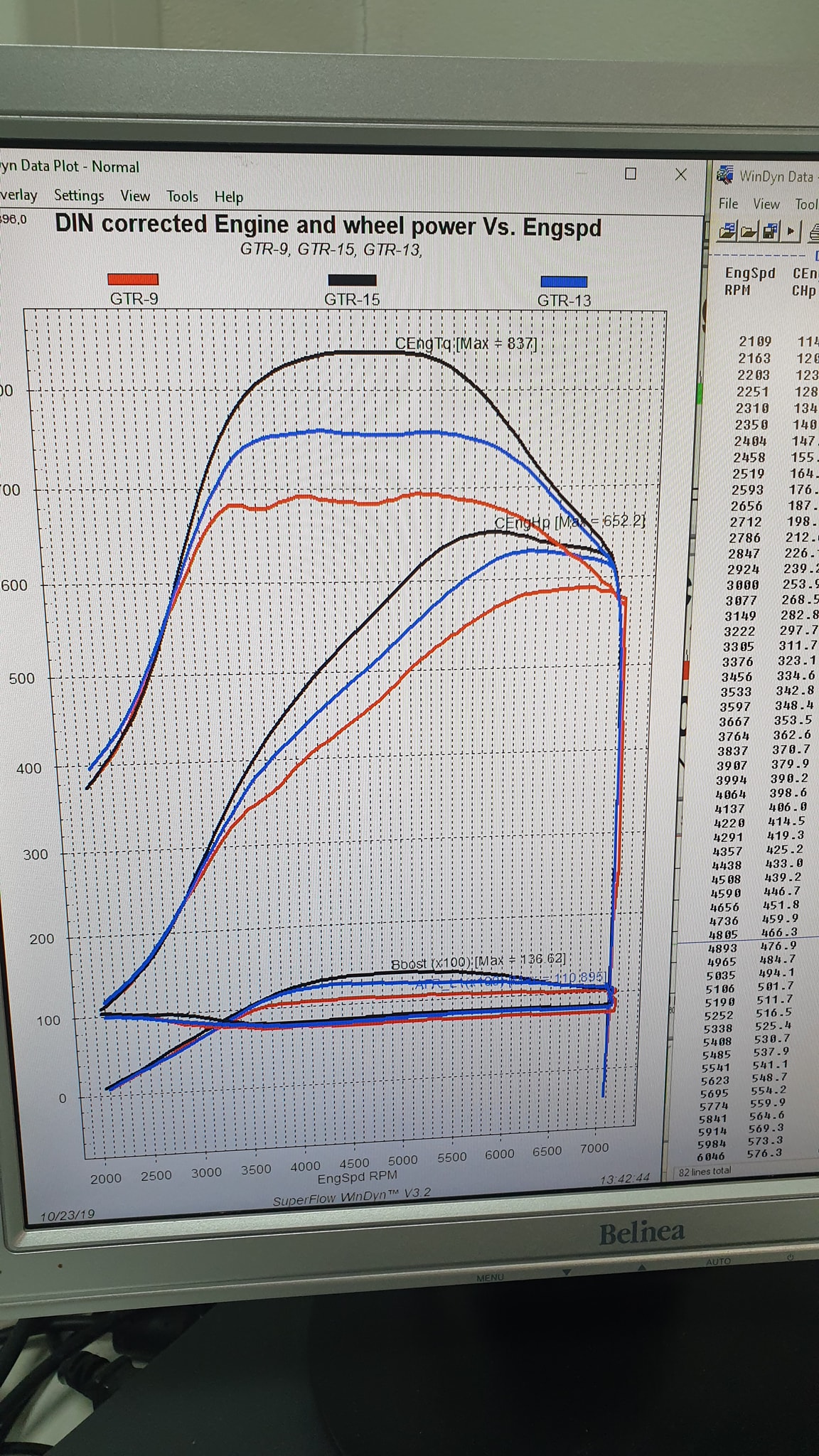The height and width of the screenshot is (1456, 819).
Task: Click the save floppy disk toolbar icon
Action: click(770, 231)
